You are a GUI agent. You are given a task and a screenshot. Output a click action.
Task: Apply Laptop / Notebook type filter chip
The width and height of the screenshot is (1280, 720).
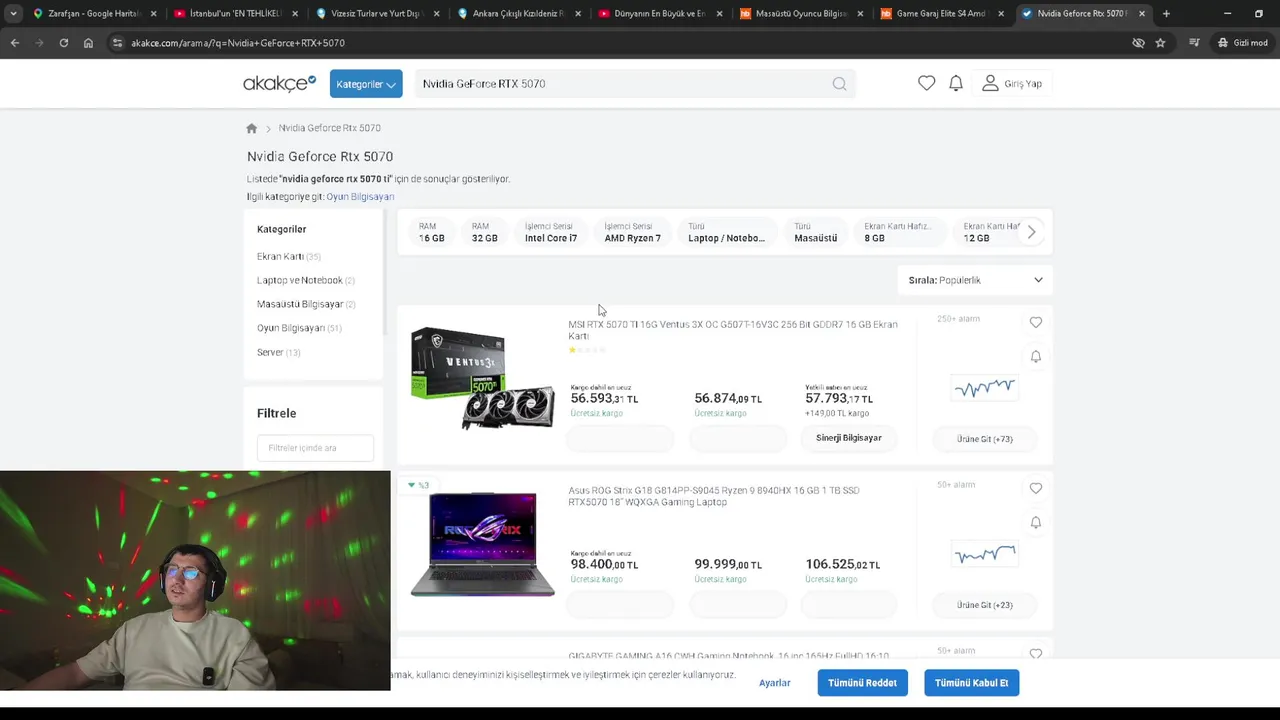click(x=727, y=232)
